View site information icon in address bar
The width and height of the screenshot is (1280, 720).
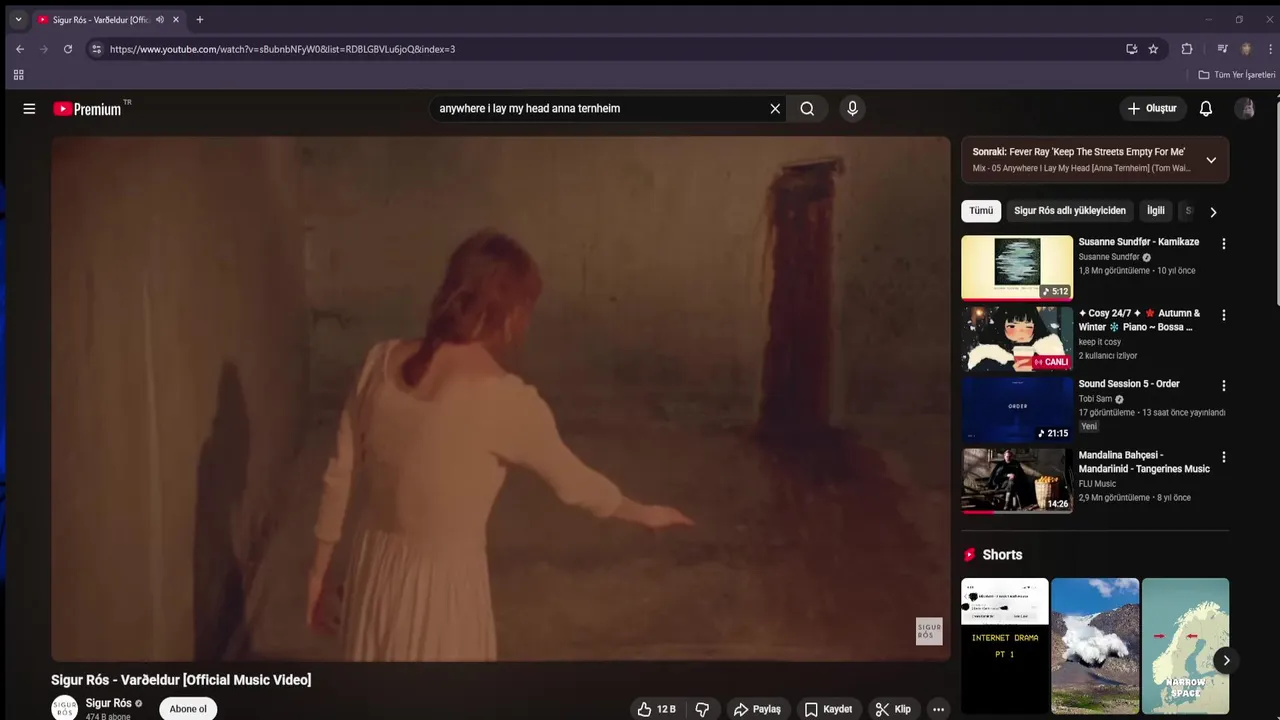[96, 49]
